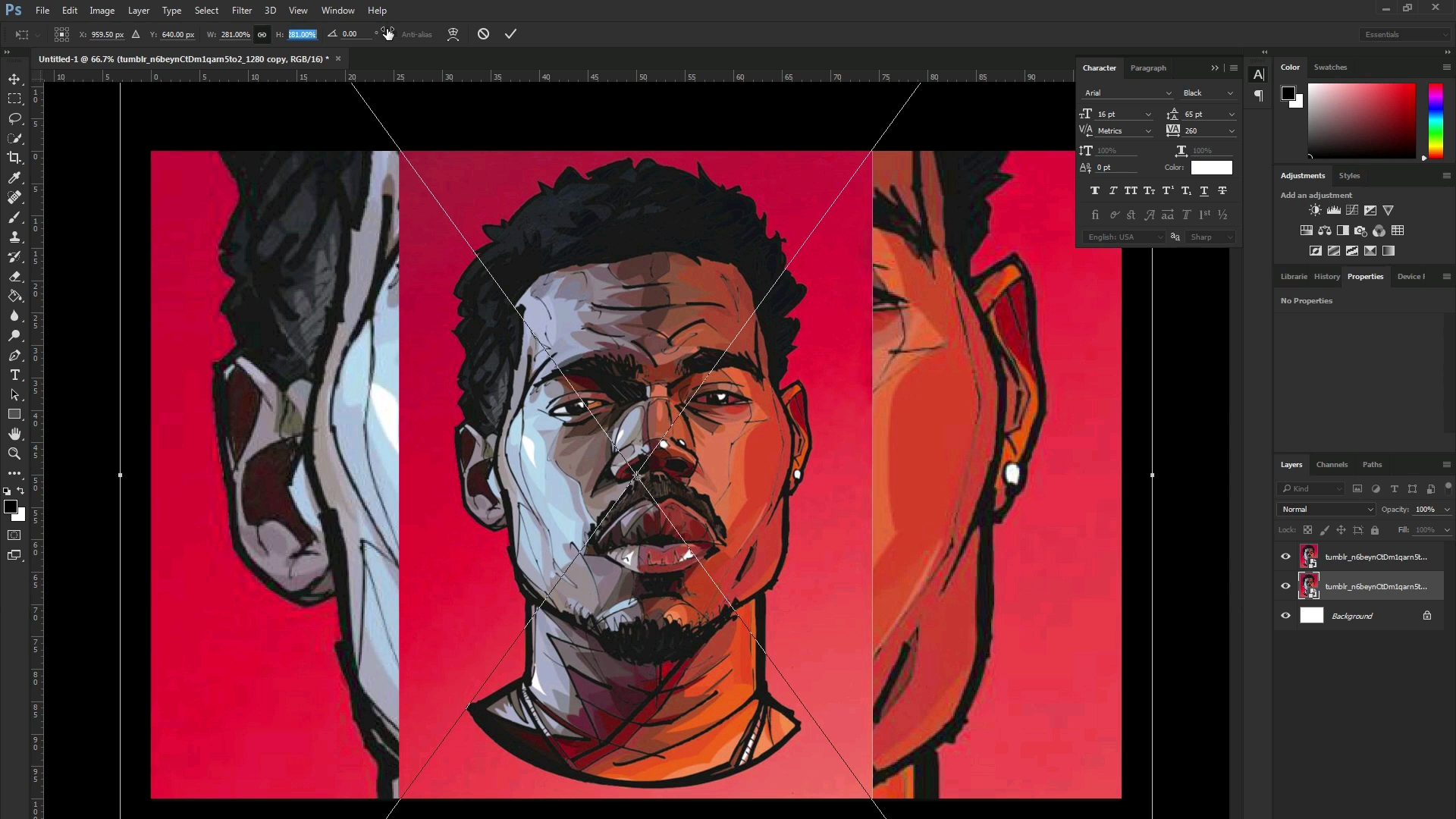Select the Zoom tool
Screen dimensions: 1456x819
point(14,453)
